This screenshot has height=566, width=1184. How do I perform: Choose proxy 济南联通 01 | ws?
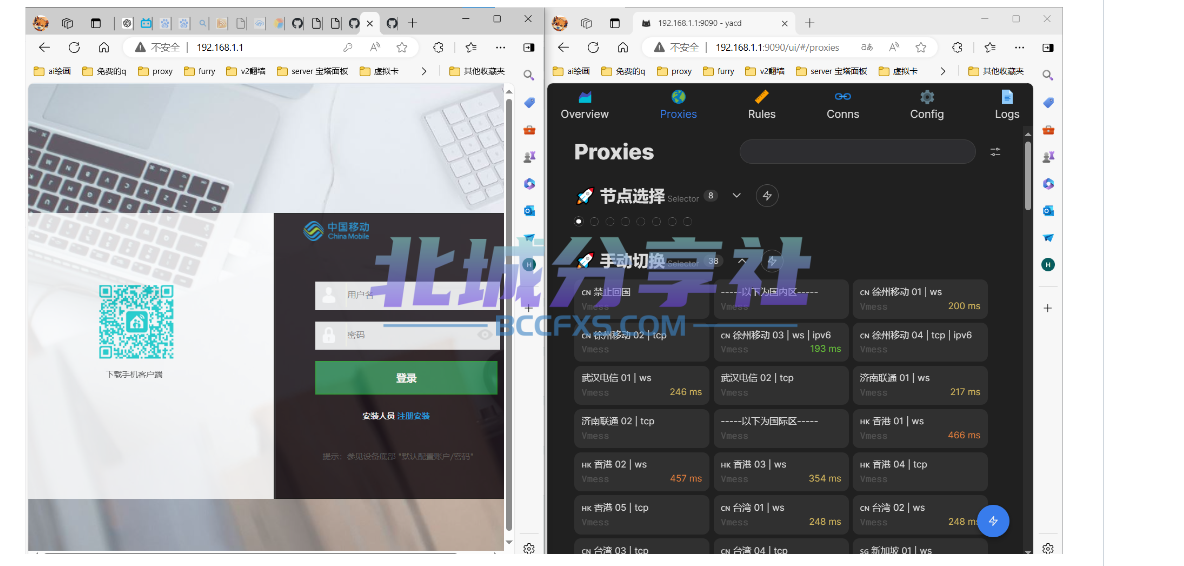pyautogui.click(x=920, y=385)
